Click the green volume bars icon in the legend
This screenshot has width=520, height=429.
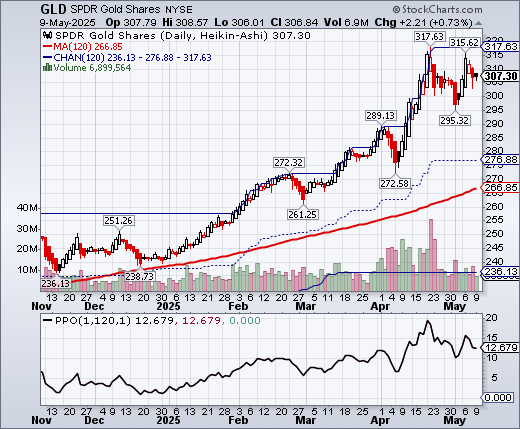coord(47,67)
